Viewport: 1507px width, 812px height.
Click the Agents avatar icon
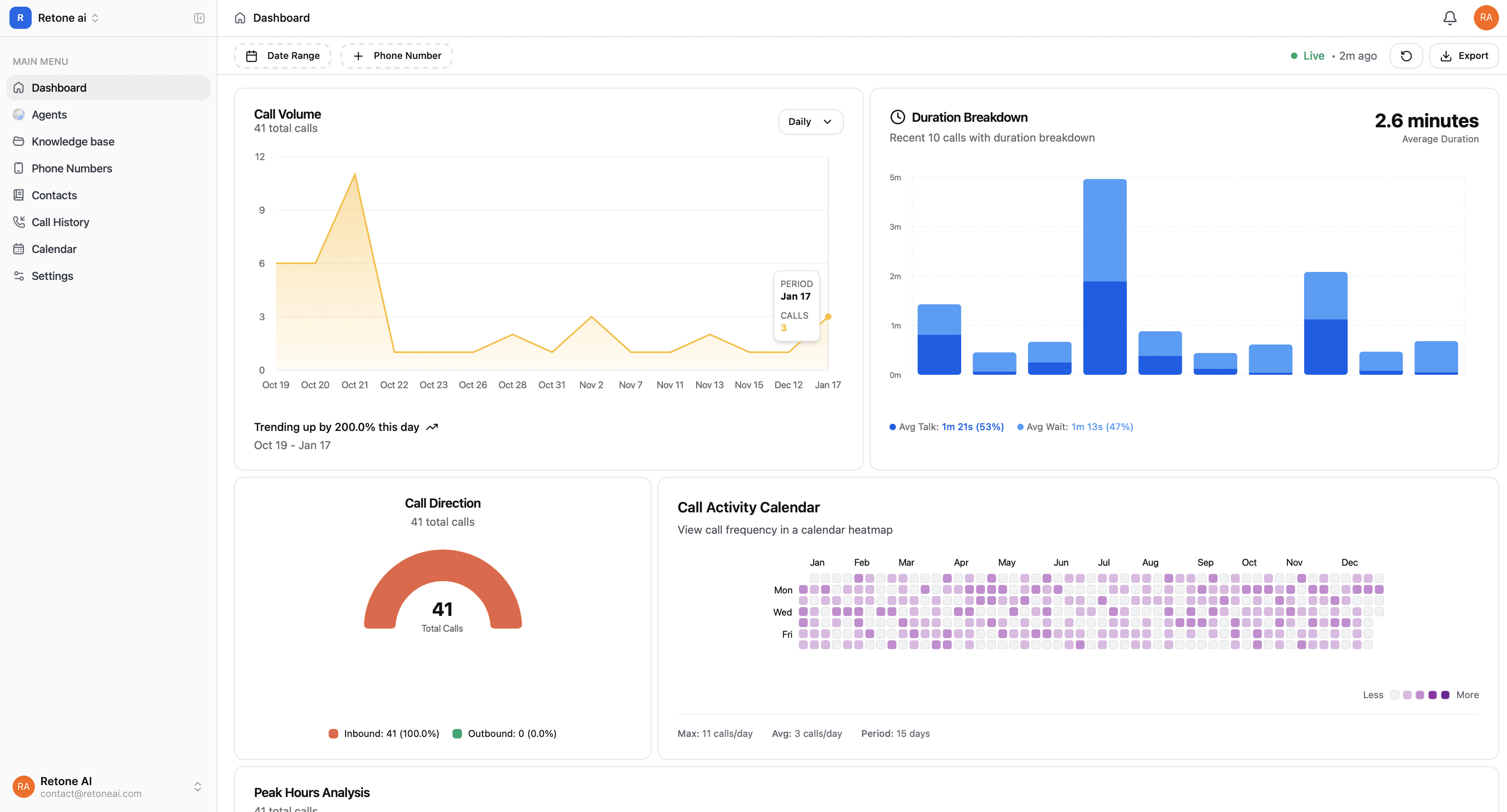click(x=19, y=115)
